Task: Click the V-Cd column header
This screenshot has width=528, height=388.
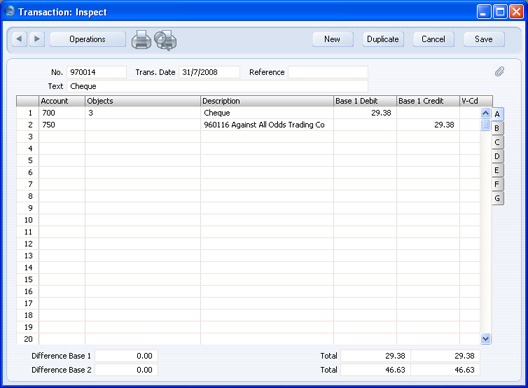Action: [476, 101]
